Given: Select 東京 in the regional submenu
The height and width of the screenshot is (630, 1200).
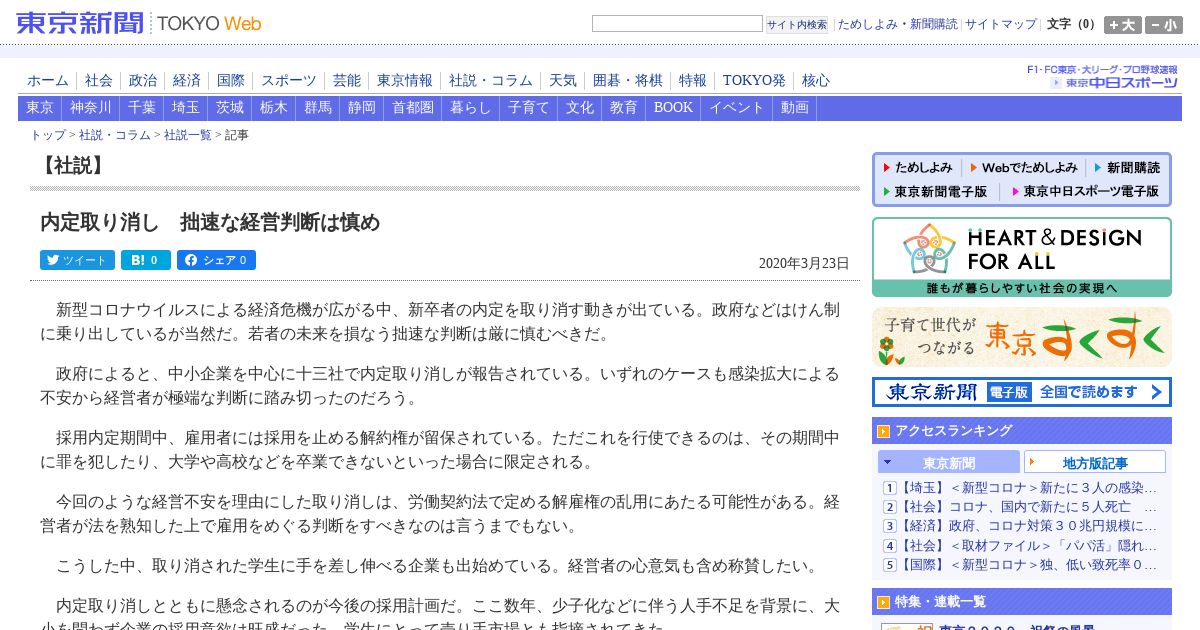Looking at the screenshot, I should (40, 108).
